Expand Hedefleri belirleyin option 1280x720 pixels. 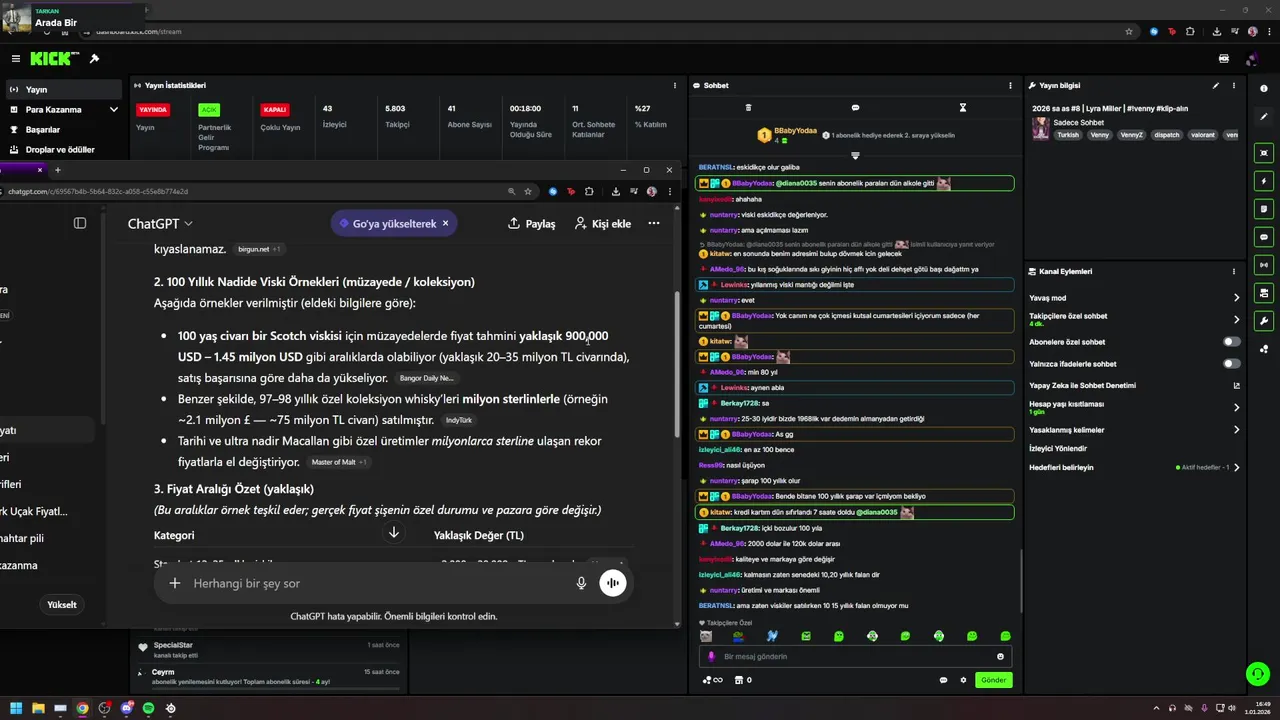pyautogui.click(x=1236, y=467)
